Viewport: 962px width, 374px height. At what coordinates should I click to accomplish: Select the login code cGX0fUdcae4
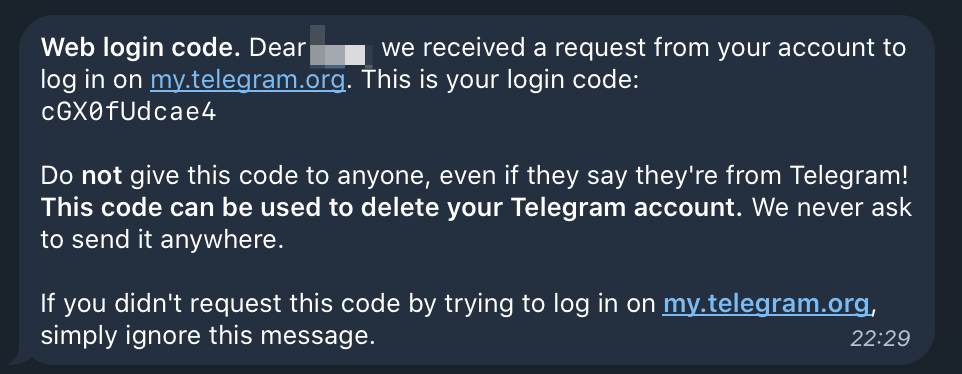click(x=128, y=113)
